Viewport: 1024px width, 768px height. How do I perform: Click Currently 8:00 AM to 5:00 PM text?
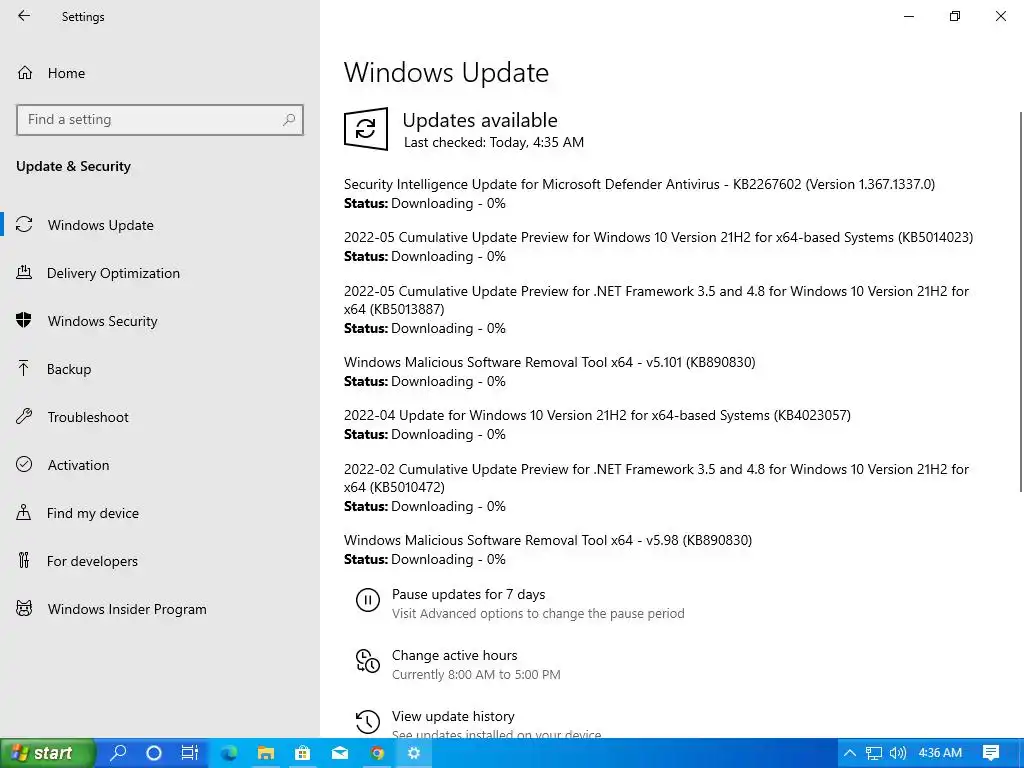[476, 675]
